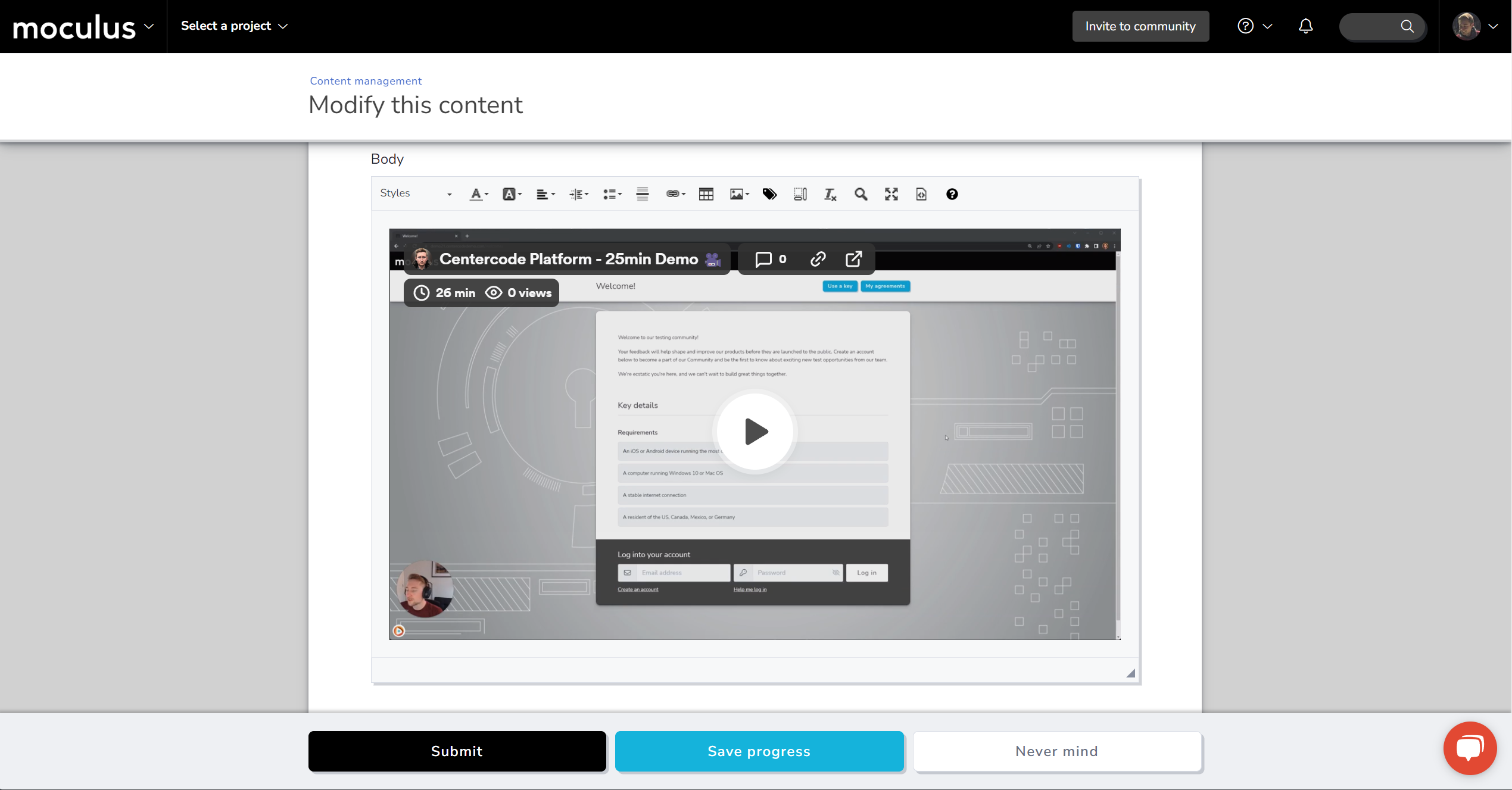The width and height of the screenshot is (1512, 790).
Task: Open the text alignment dropdown
Action: point(545,194)
